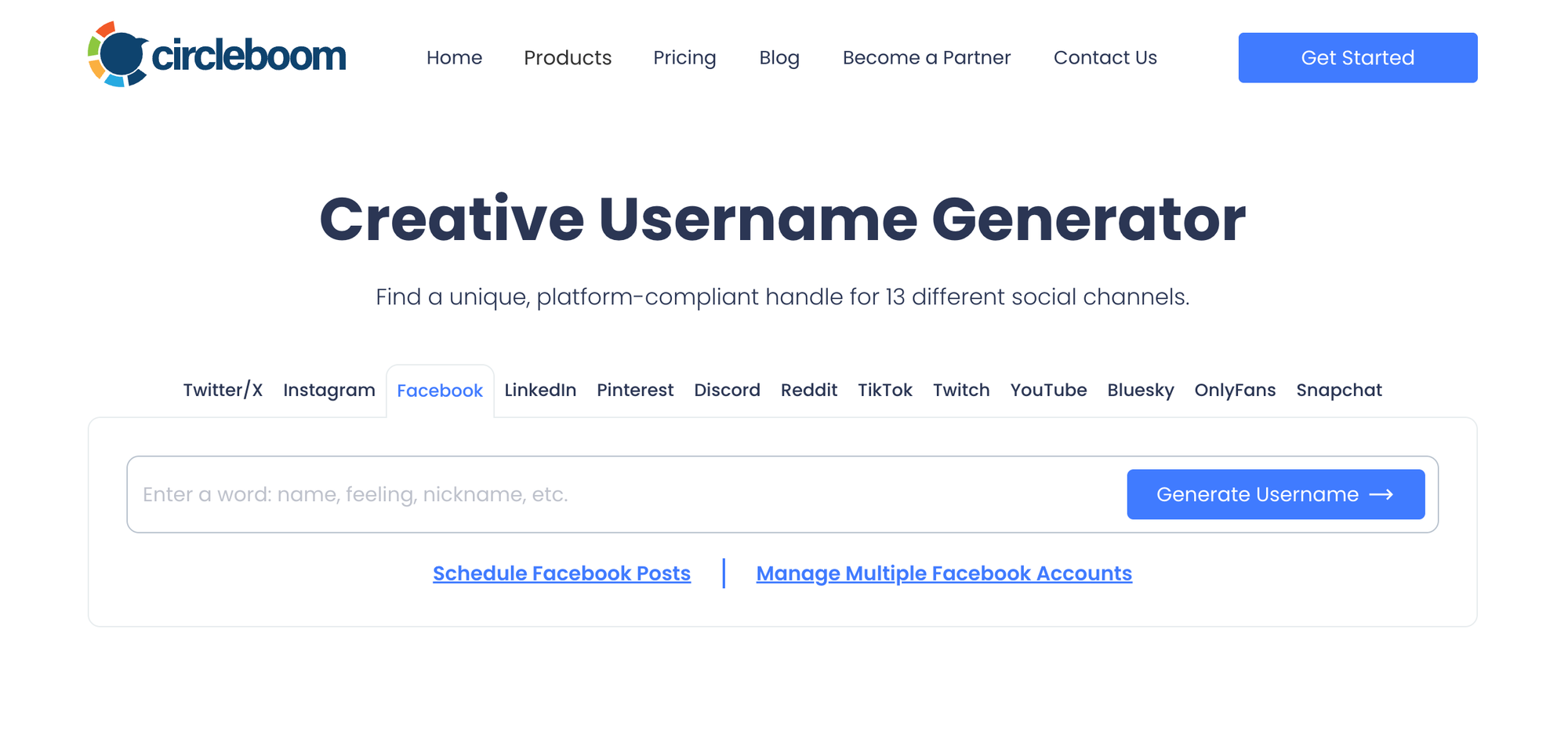Open the Schedule Facebook Posts link
This screenshot has width=1568, height=742.
(x=561, y=573)
